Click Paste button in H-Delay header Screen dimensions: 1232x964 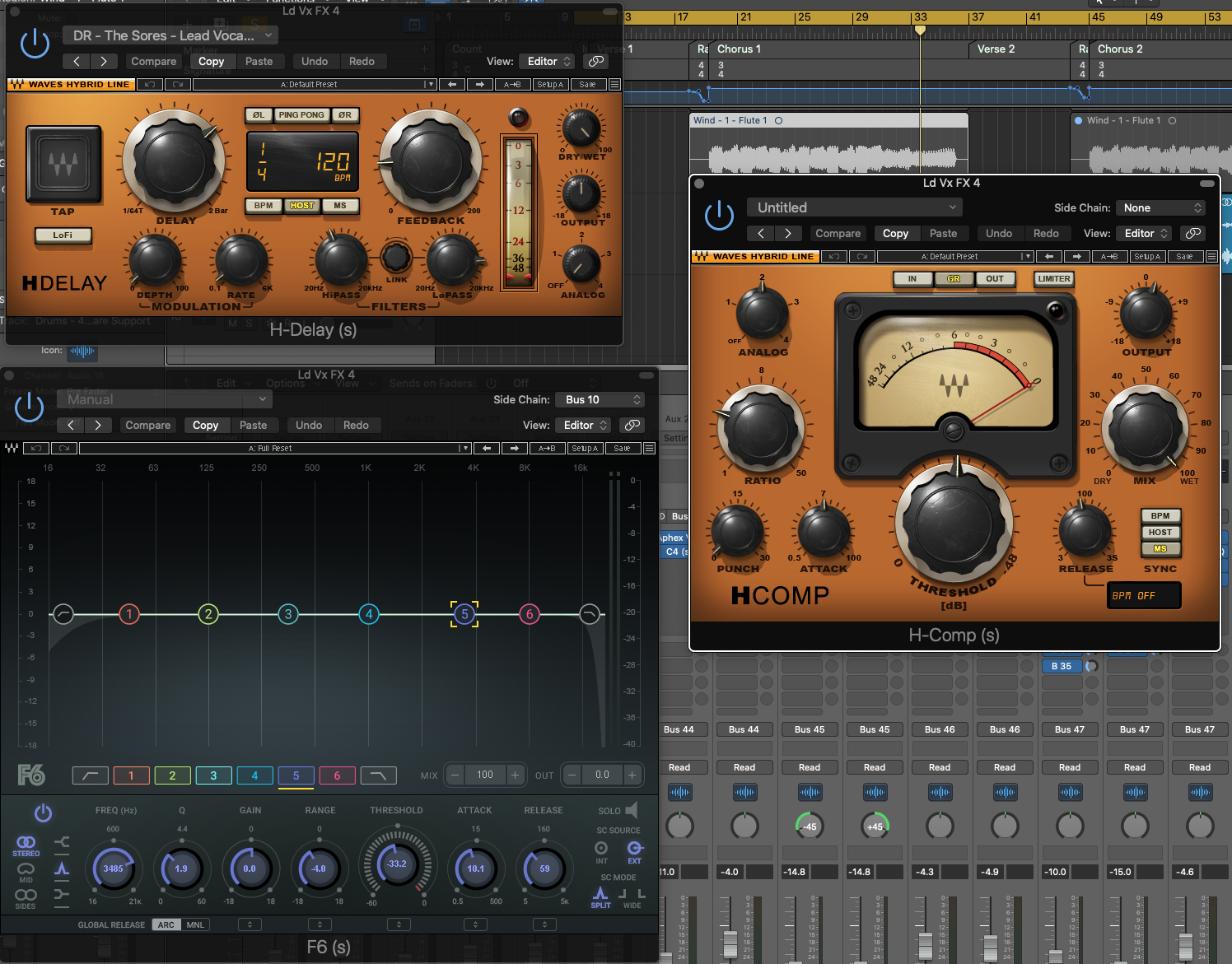pos(259,61)
